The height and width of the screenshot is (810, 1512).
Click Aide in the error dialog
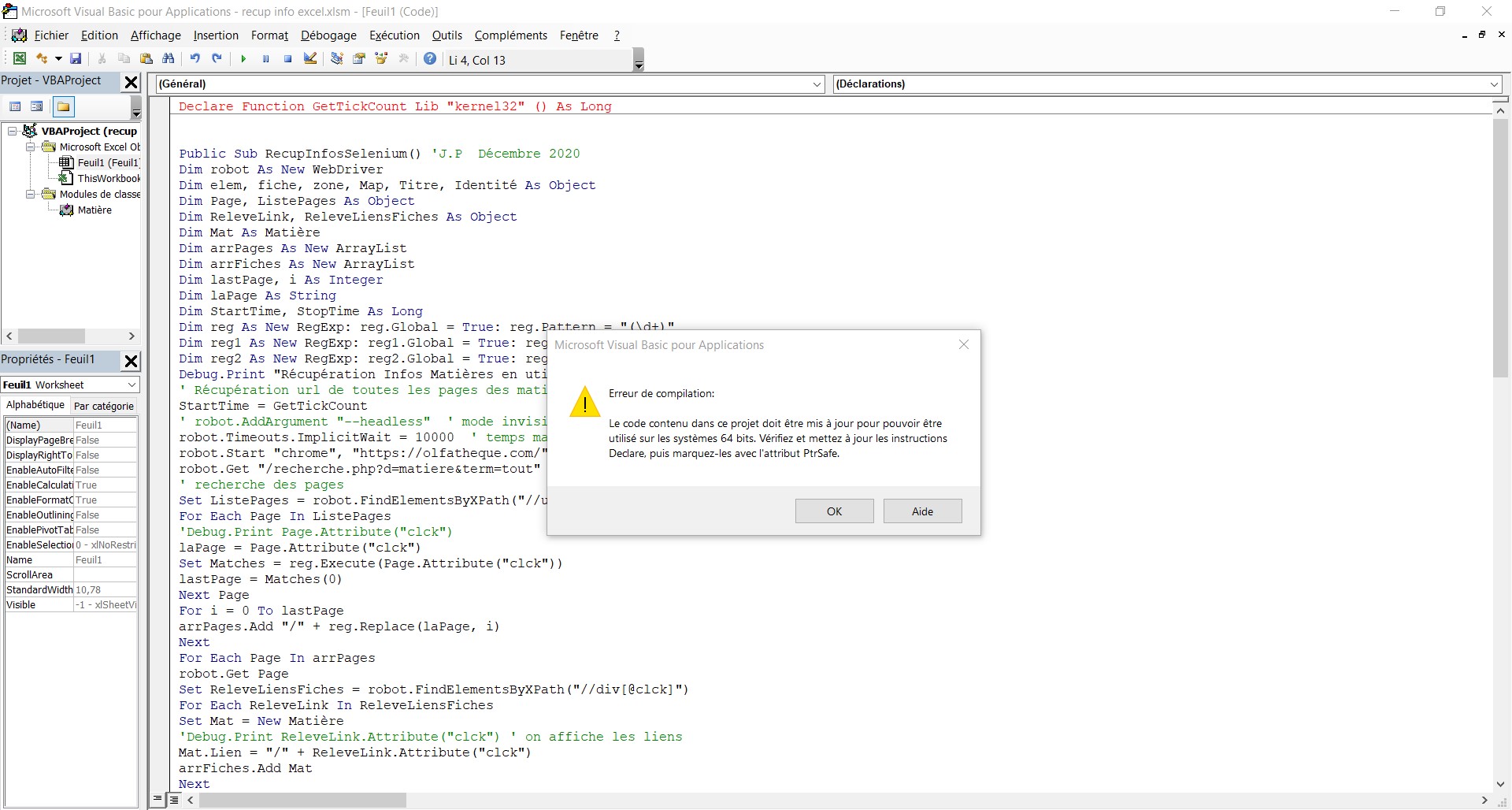(x=922, y=511)
